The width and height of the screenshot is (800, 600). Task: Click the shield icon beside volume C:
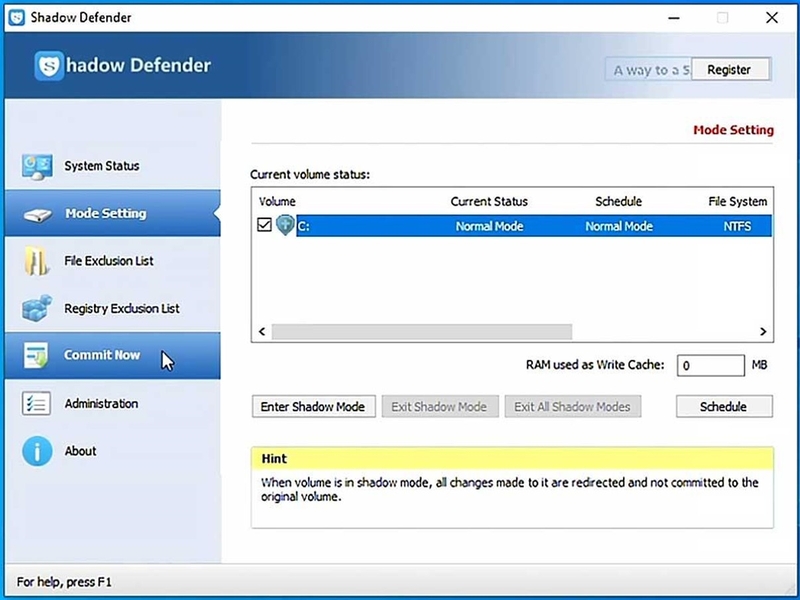point(285,225)
